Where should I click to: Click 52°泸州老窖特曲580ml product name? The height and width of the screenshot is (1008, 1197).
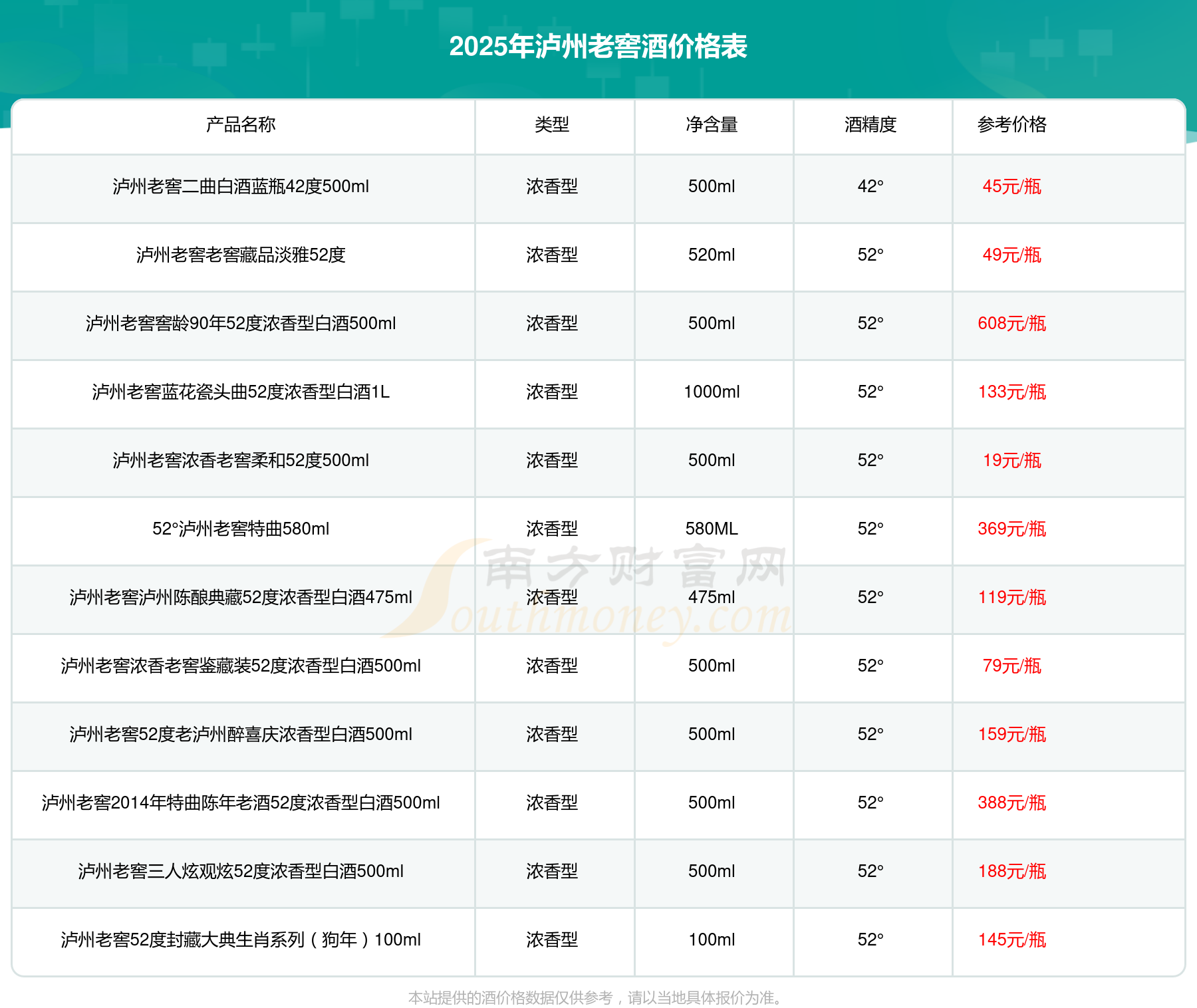(241, 529)
